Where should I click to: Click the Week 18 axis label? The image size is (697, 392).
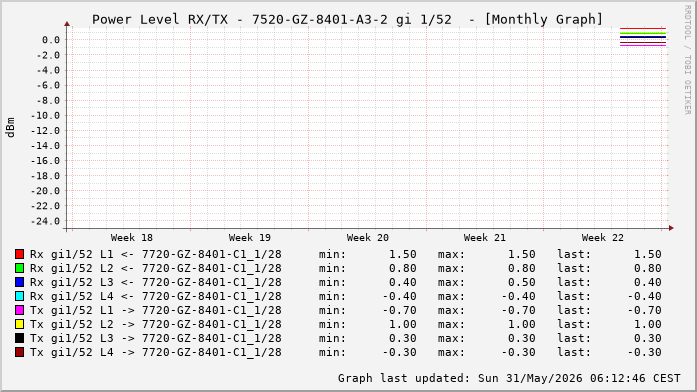tap(132, 238)
